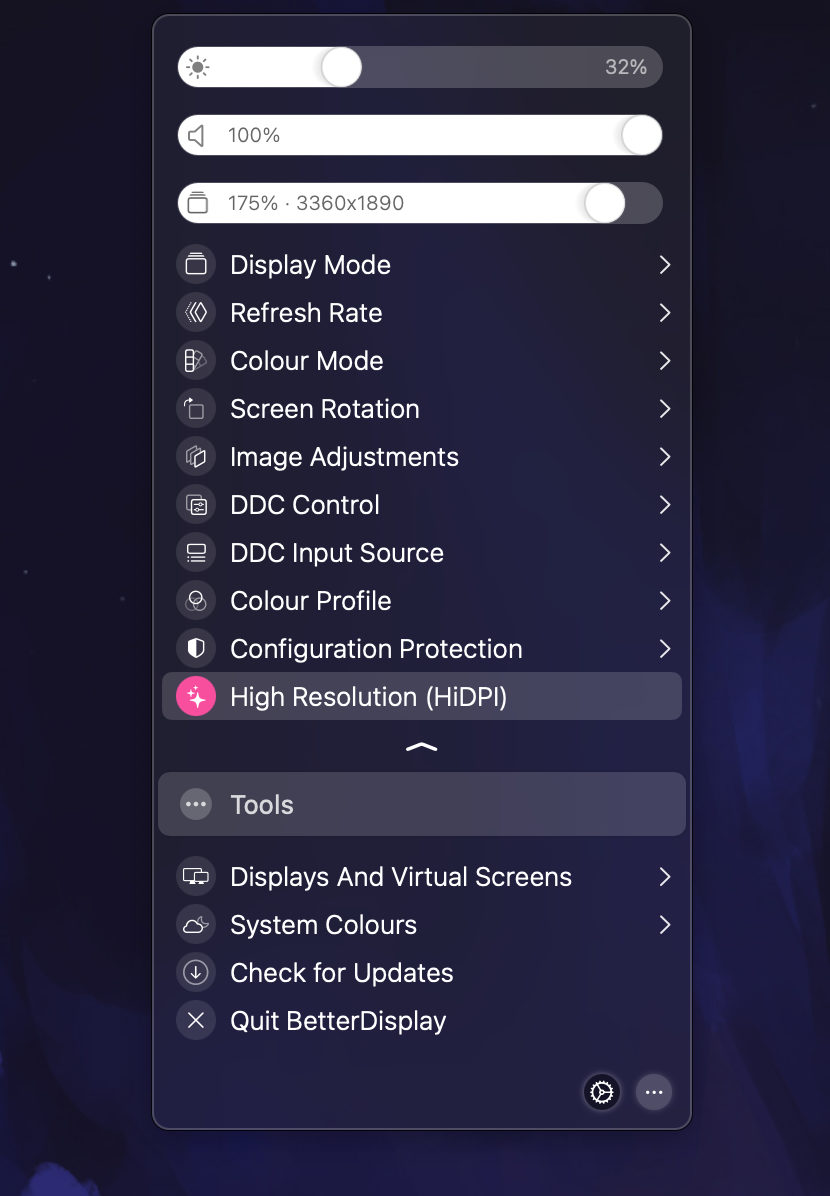
Task: Quit BetterDisplay
Action: coord(337,1021)
